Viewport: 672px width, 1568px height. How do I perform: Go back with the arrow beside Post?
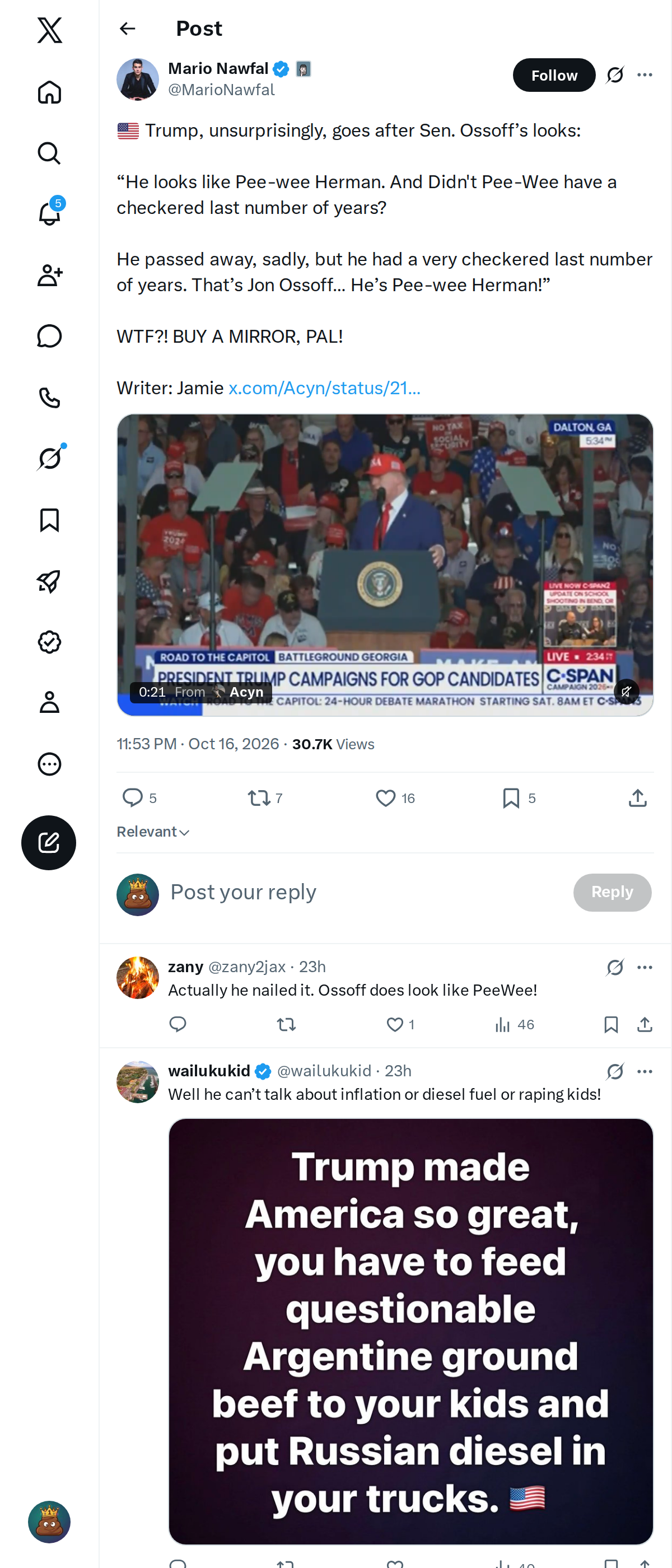point(127,29)
